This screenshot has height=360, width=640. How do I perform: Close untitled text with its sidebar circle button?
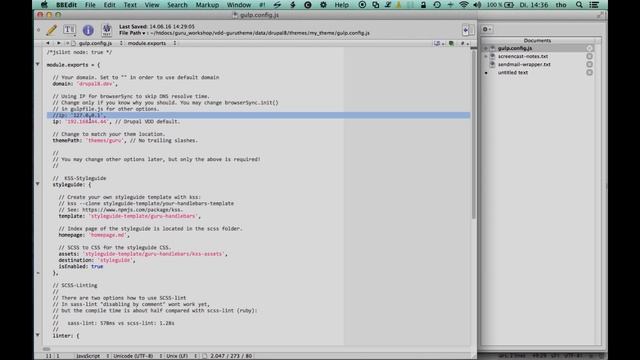pos(589,73)
